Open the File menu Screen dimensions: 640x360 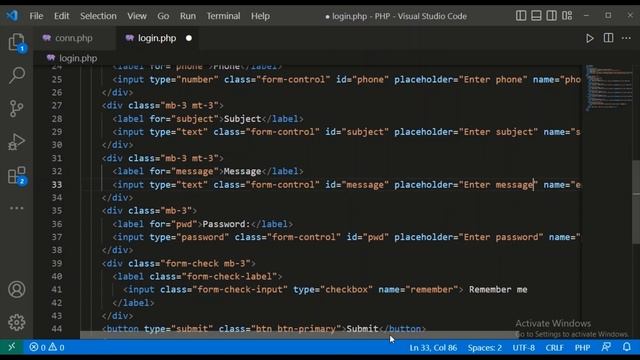click(x=36, y=16)
